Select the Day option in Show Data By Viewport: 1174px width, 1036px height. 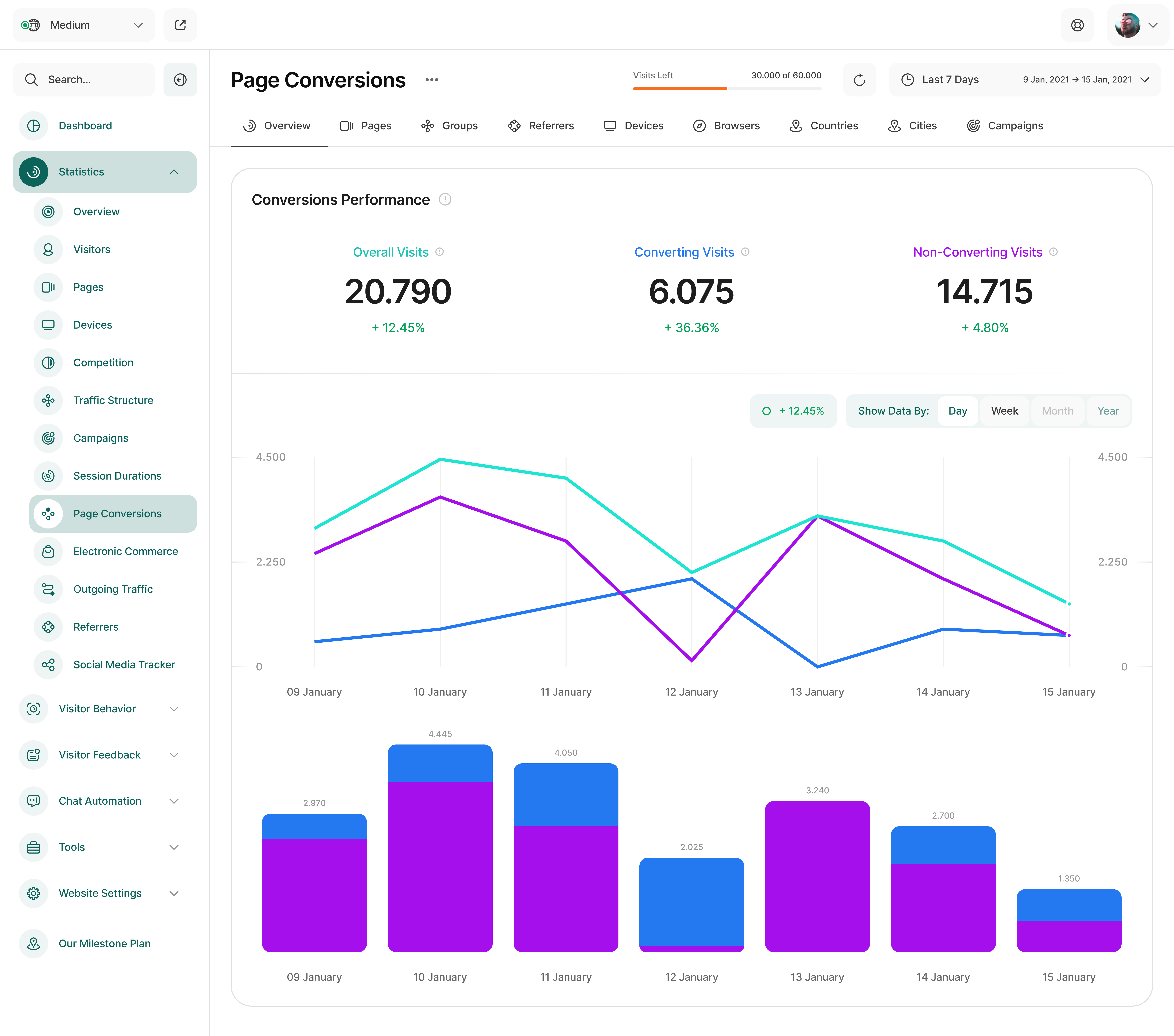pyautogui.click(x=958, y=411)
